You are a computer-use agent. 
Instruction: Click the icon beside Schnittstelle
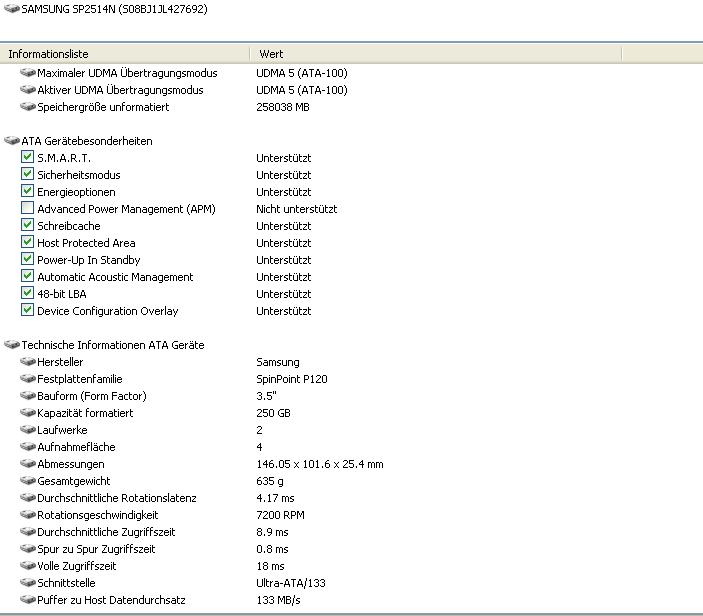(28, 583)
